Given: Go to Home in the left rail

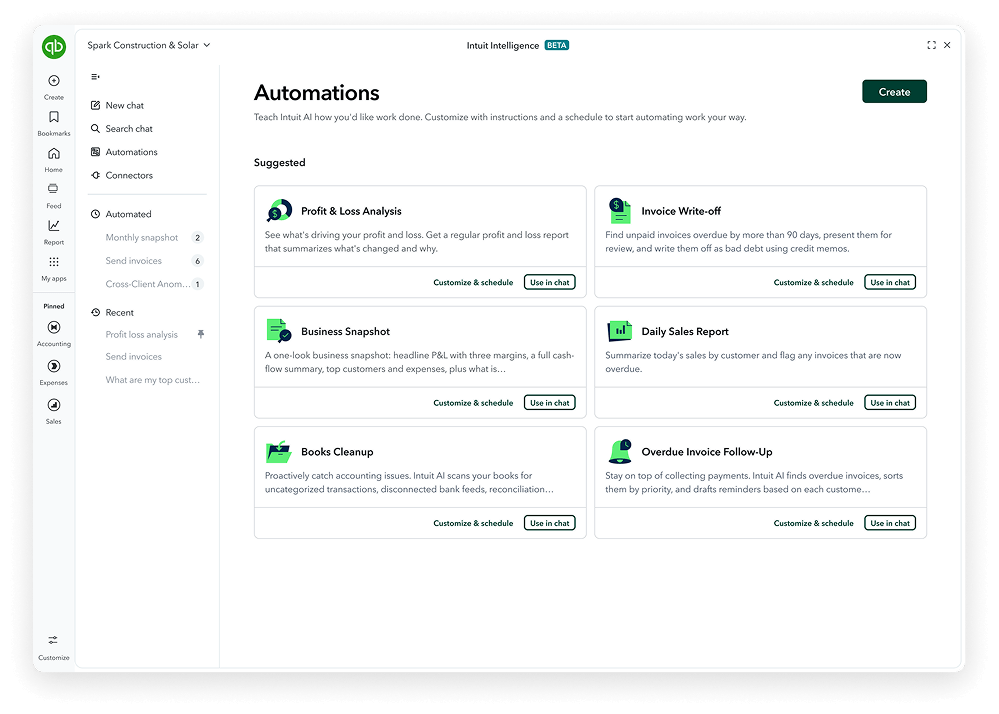Looking at the screenshot, I should 54,154.
